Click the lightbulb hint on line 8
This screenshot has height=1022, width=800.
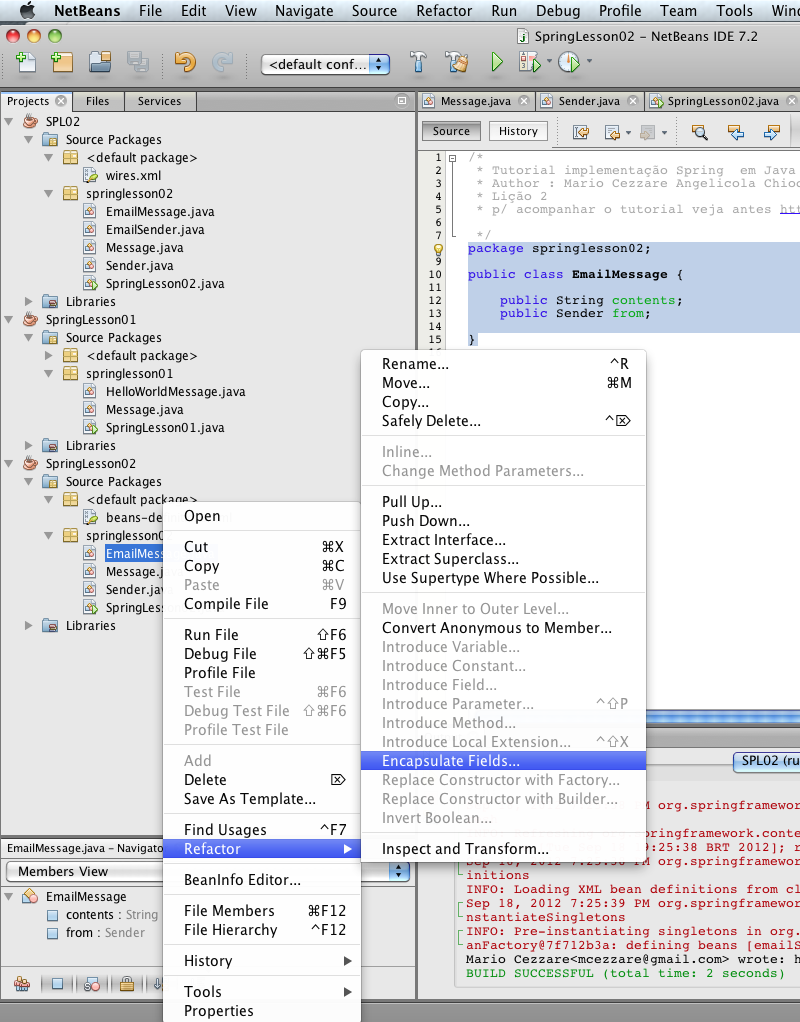tap(438, 249)
